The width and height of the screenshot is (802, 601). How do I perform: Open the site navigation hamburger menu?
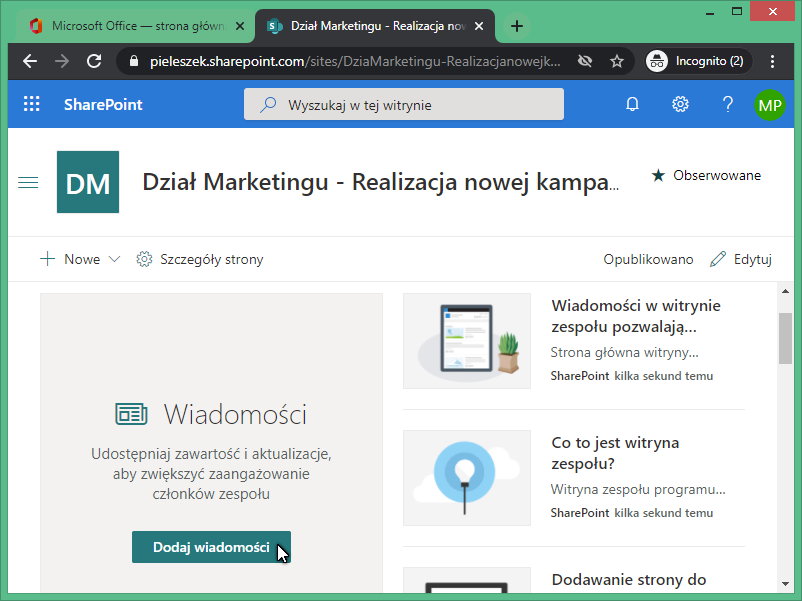pyautogui.click(x=28, y=181)
